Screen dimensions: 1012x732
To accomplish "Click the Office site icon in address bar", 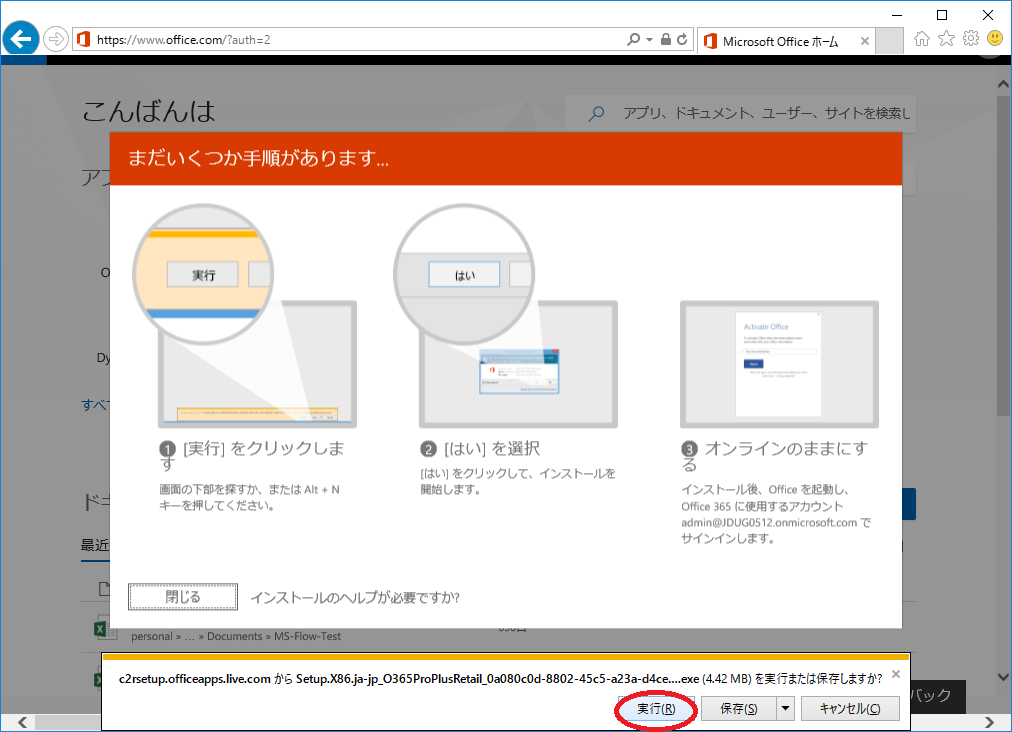I will coord(83,39).
